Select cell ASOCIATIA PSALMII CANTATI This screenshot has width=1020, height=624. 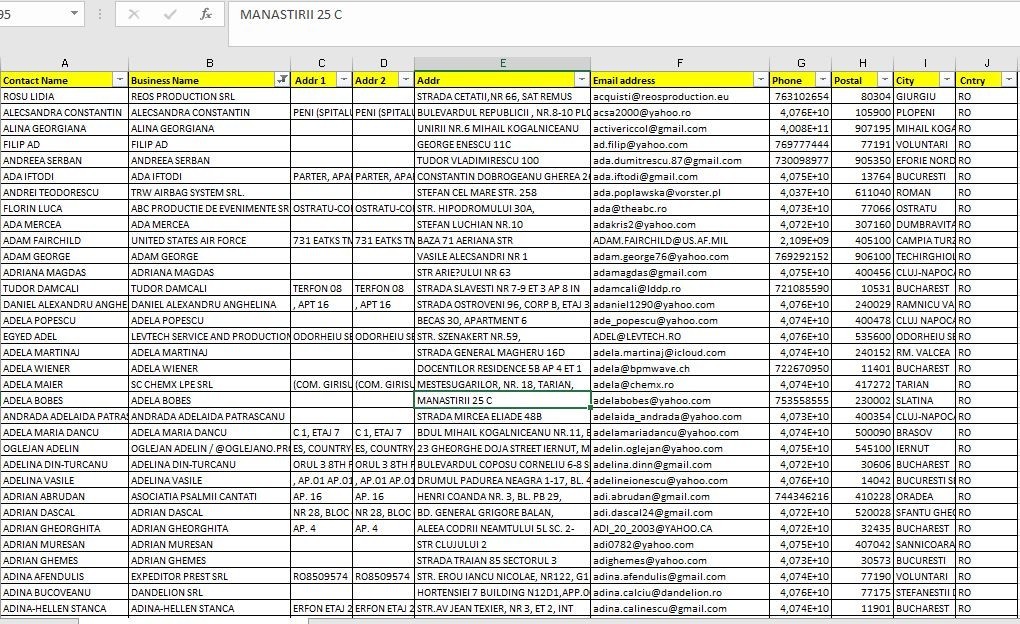pos(209,496)
